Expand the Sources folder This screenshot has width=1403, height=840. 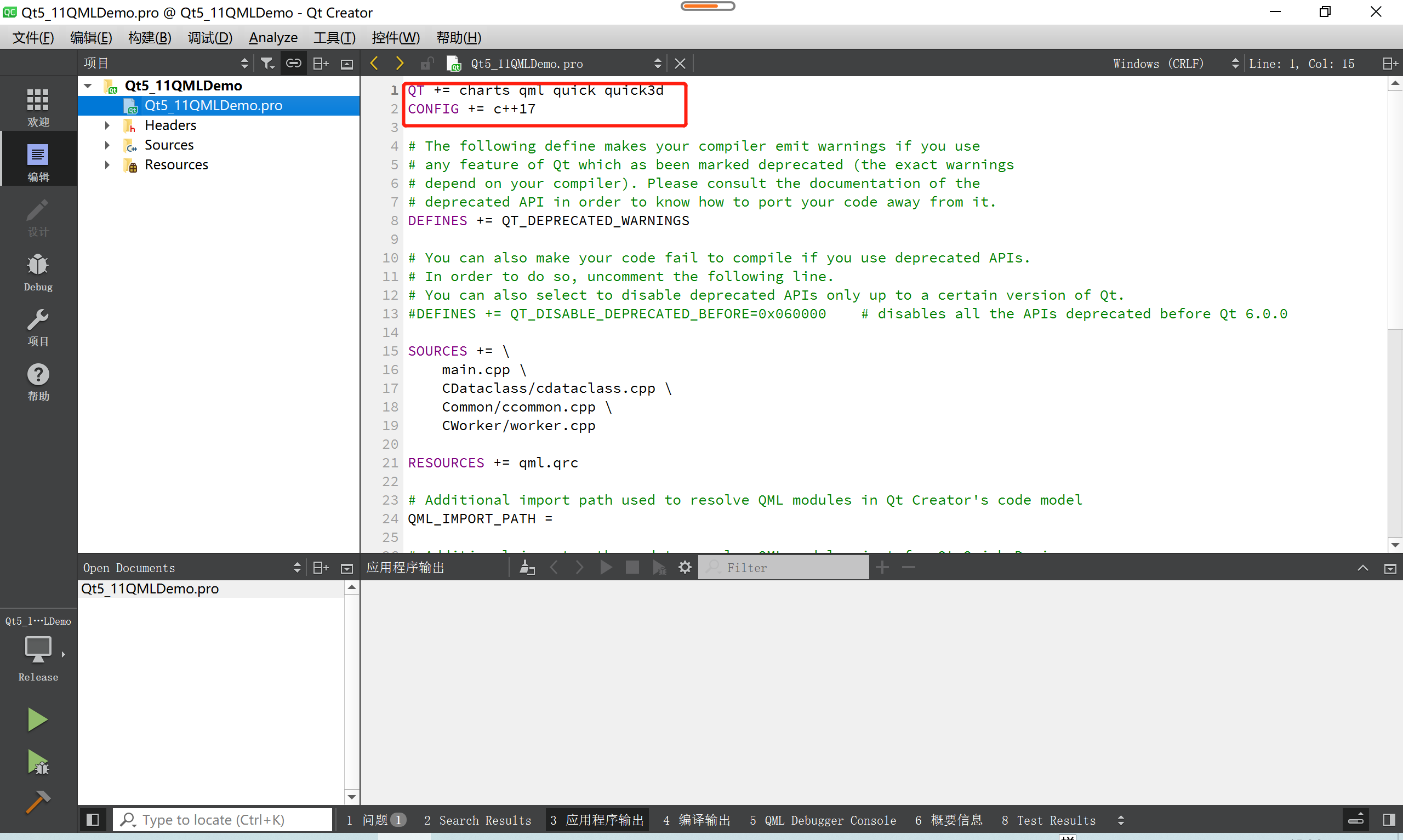pyautogui.click(x=107, y=145)
